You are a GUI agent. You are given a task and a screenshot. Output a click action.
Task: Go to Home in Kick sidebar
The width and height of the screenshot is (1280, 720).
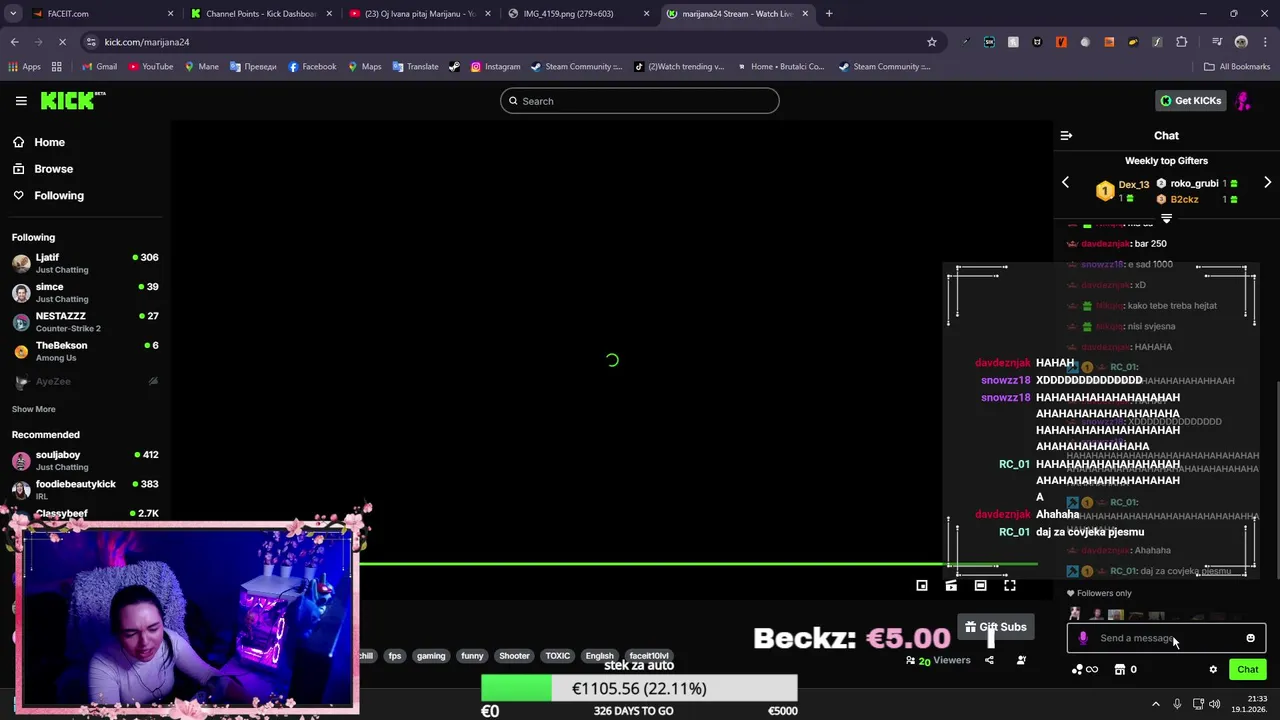click(49, 142)
